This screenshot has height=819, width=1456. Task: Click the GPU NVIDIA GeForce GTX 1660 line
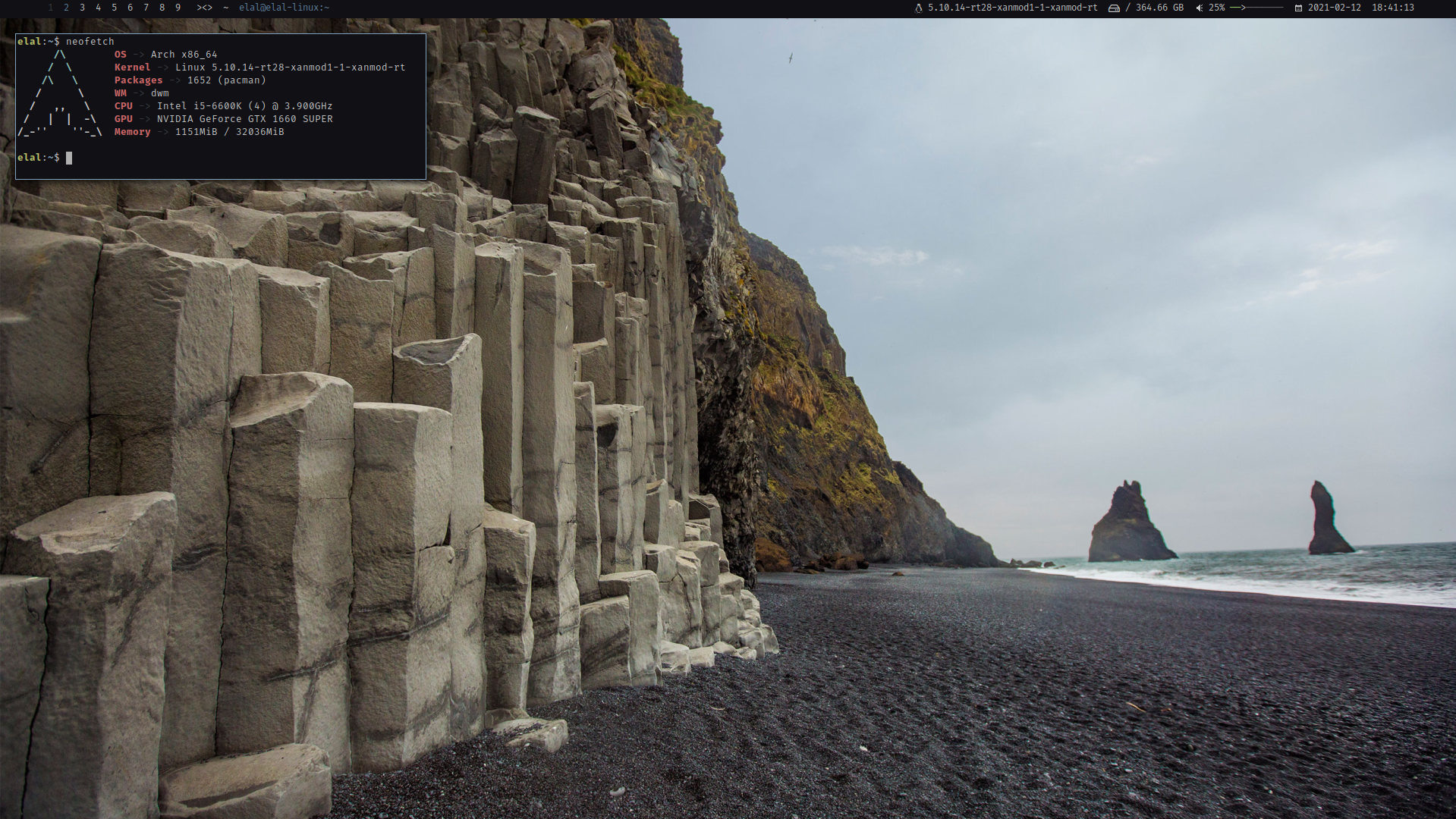(x=223, y=119)
